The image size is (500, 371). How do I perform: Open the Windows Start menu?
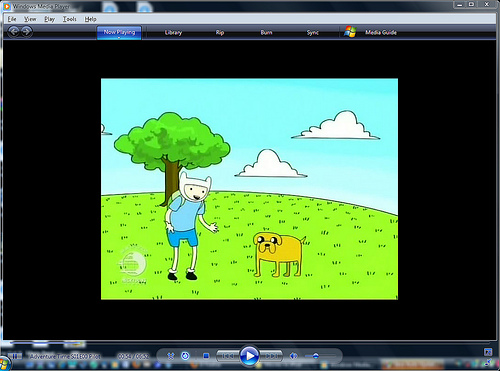coord(4,364)
